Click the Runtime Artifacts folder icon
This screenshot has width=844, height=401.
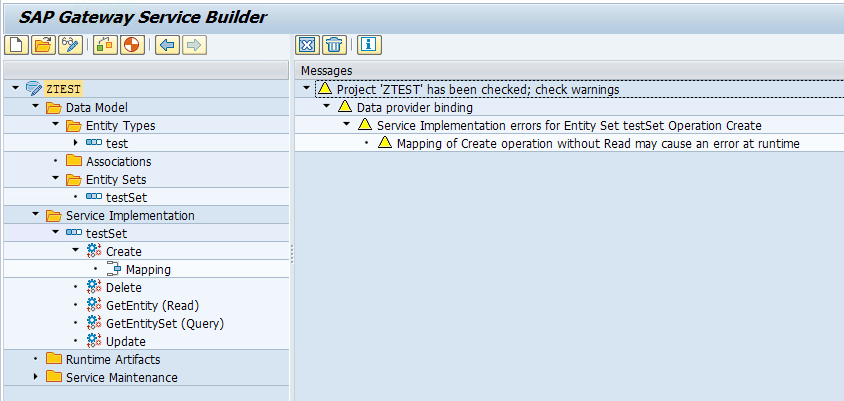[54, 359]
